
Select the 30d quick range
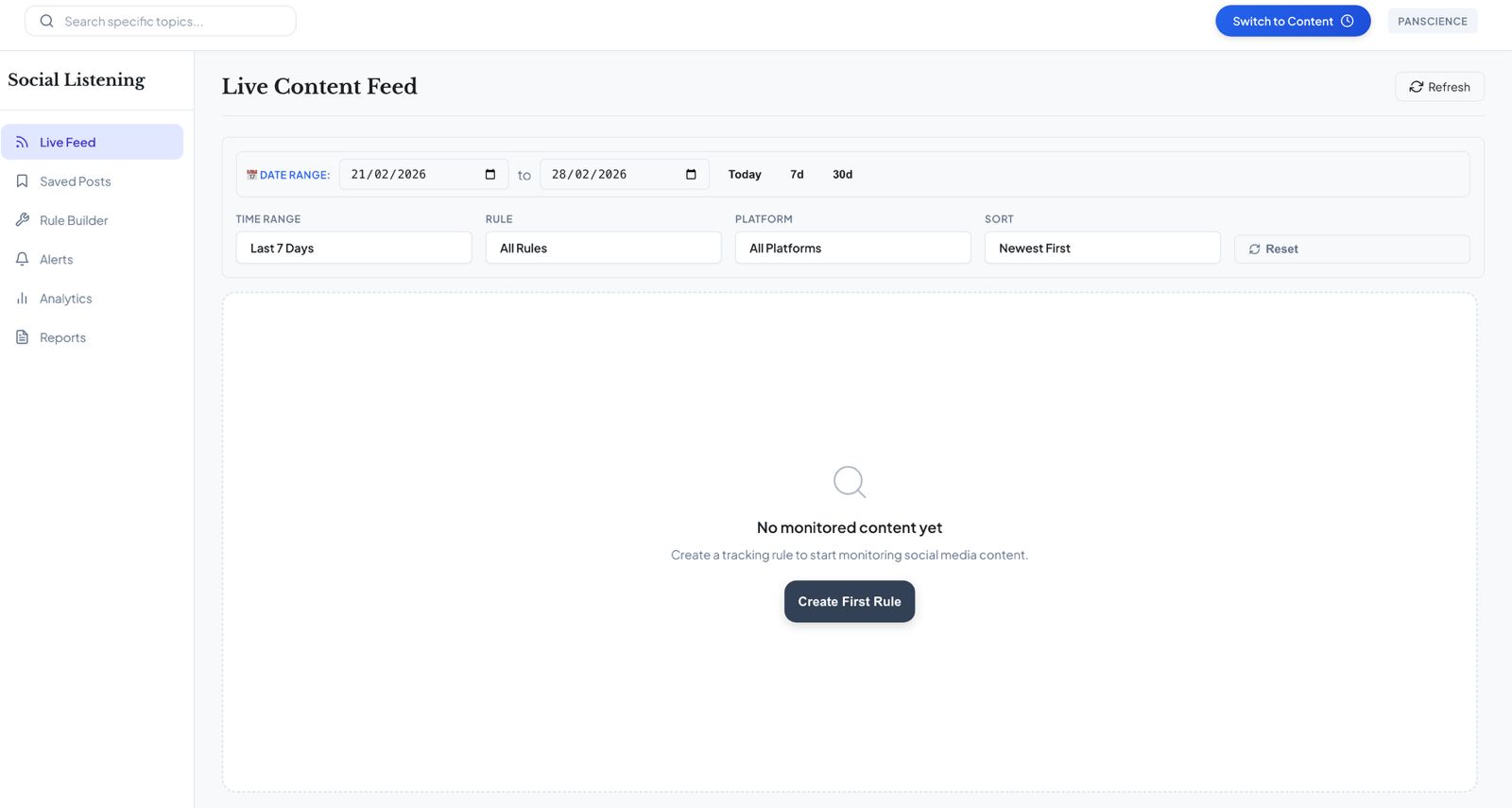coord(842,174)
